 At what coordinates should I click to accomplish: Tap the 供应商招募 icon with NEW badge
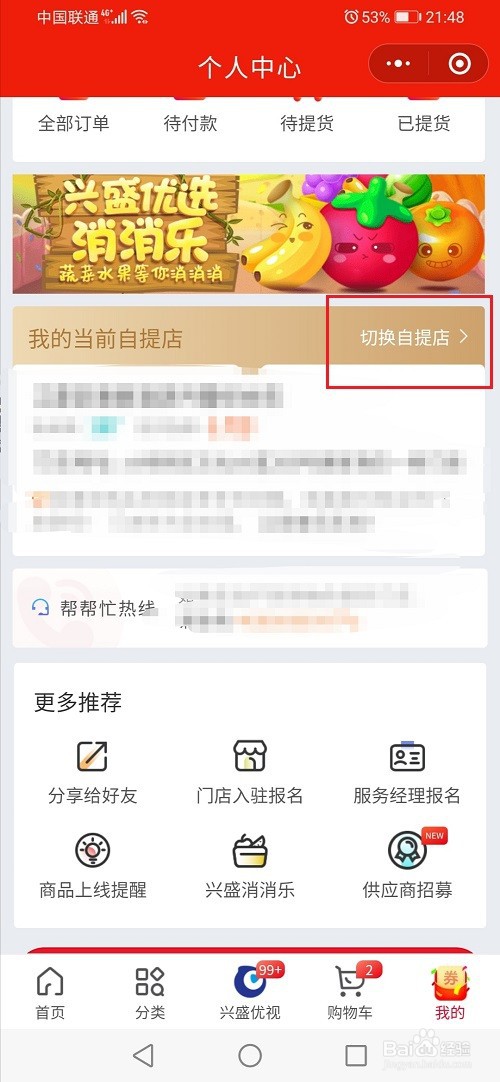pos(408,851)
